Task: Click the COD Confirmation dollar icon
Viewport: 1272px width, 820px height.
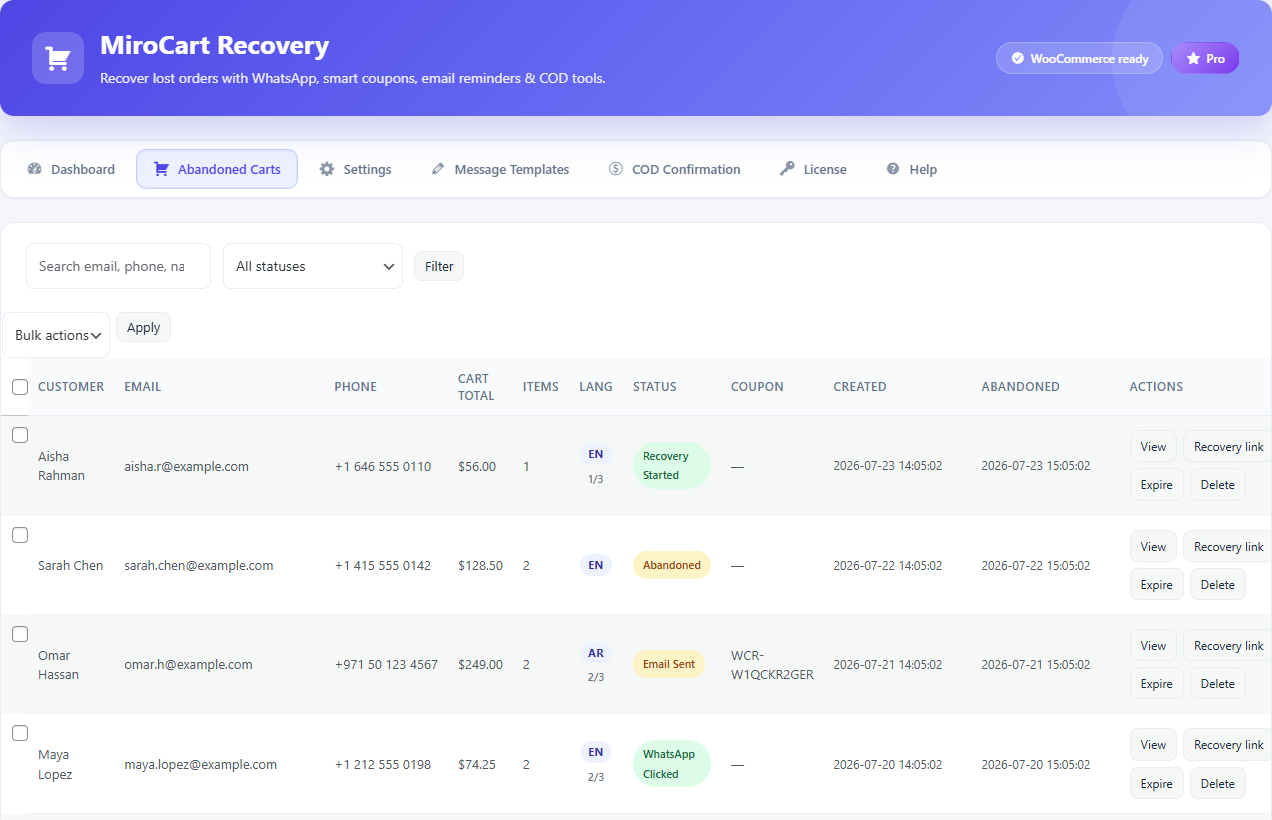Action: pos(616,169)
